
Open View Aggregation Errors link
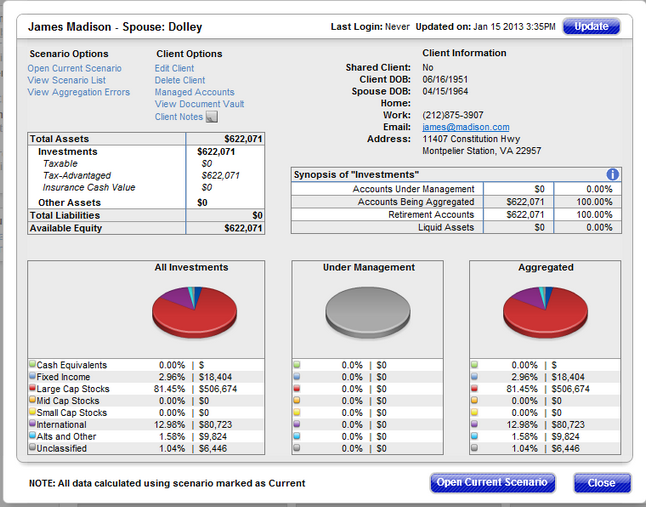point(79,92)
